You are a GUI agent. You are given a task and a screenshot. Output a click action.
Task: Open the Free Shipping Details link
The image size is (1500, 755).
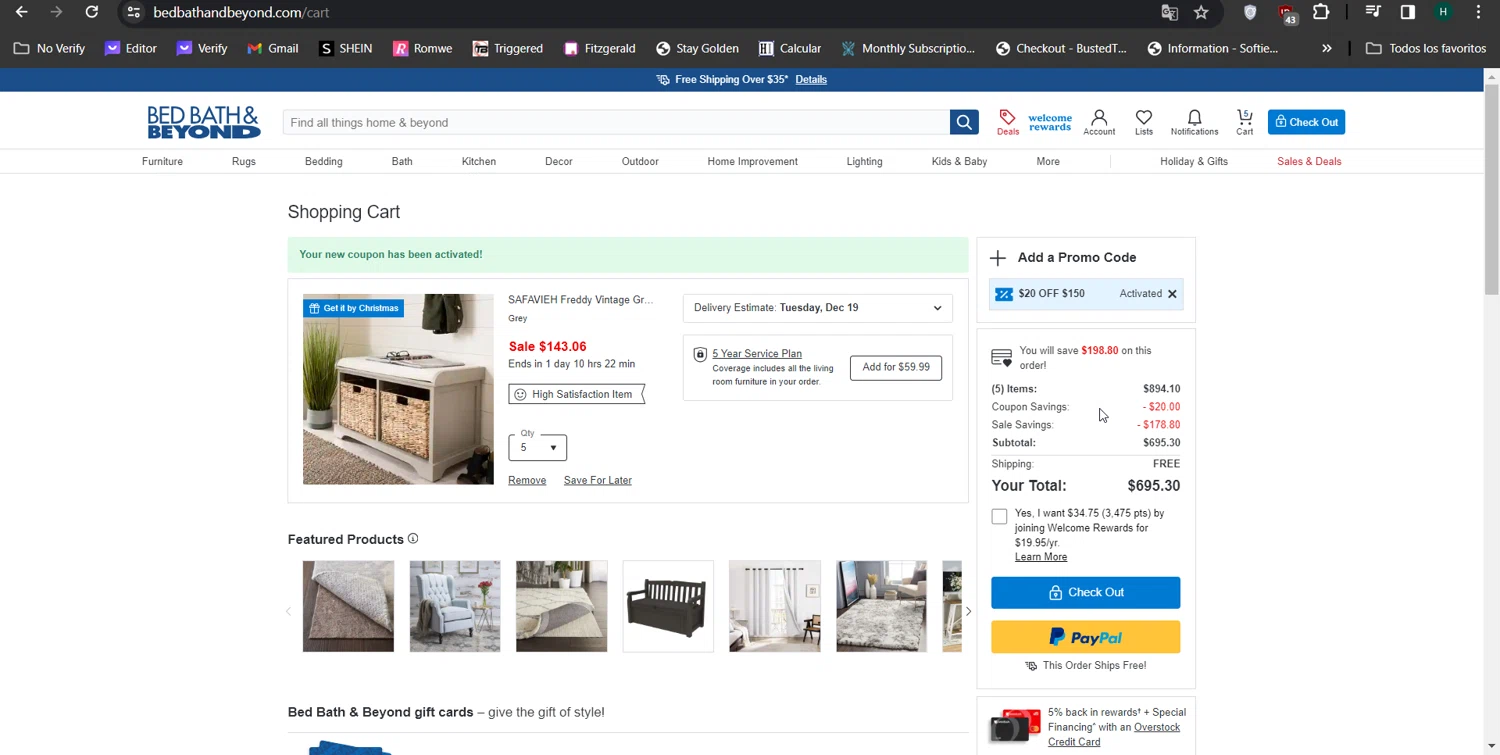click(x=811, y=79)
